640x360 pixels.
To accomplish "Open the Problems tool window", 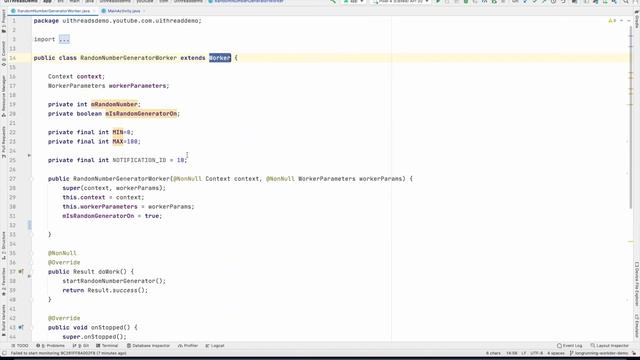I will (50, 346).
